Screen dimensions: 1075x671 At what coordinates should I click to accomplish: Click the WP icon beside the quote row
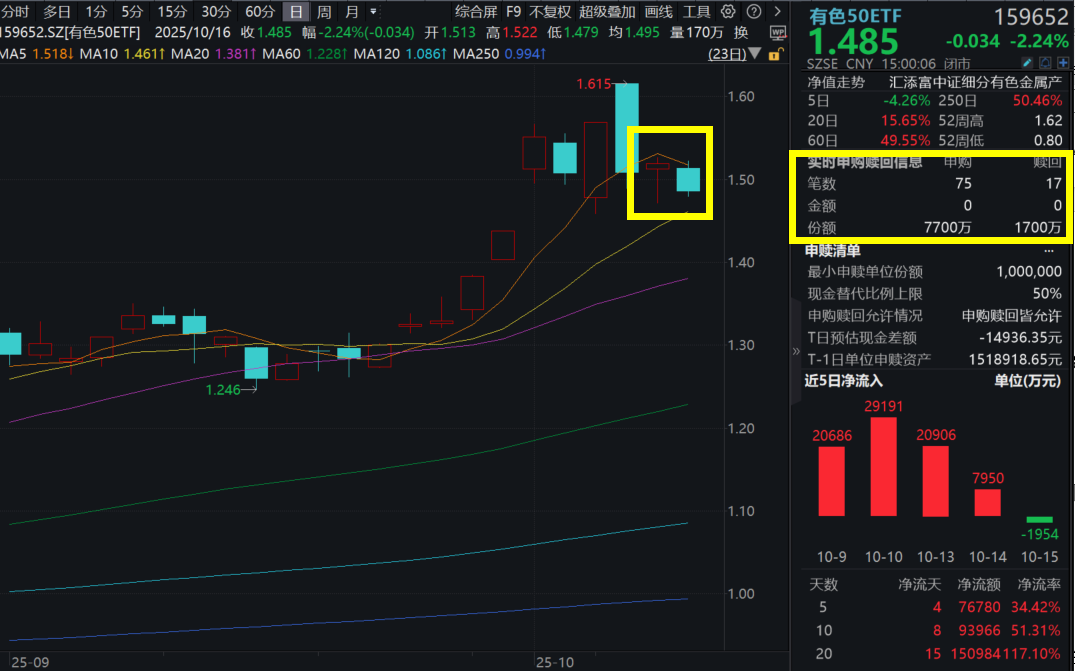coord(778,31)
